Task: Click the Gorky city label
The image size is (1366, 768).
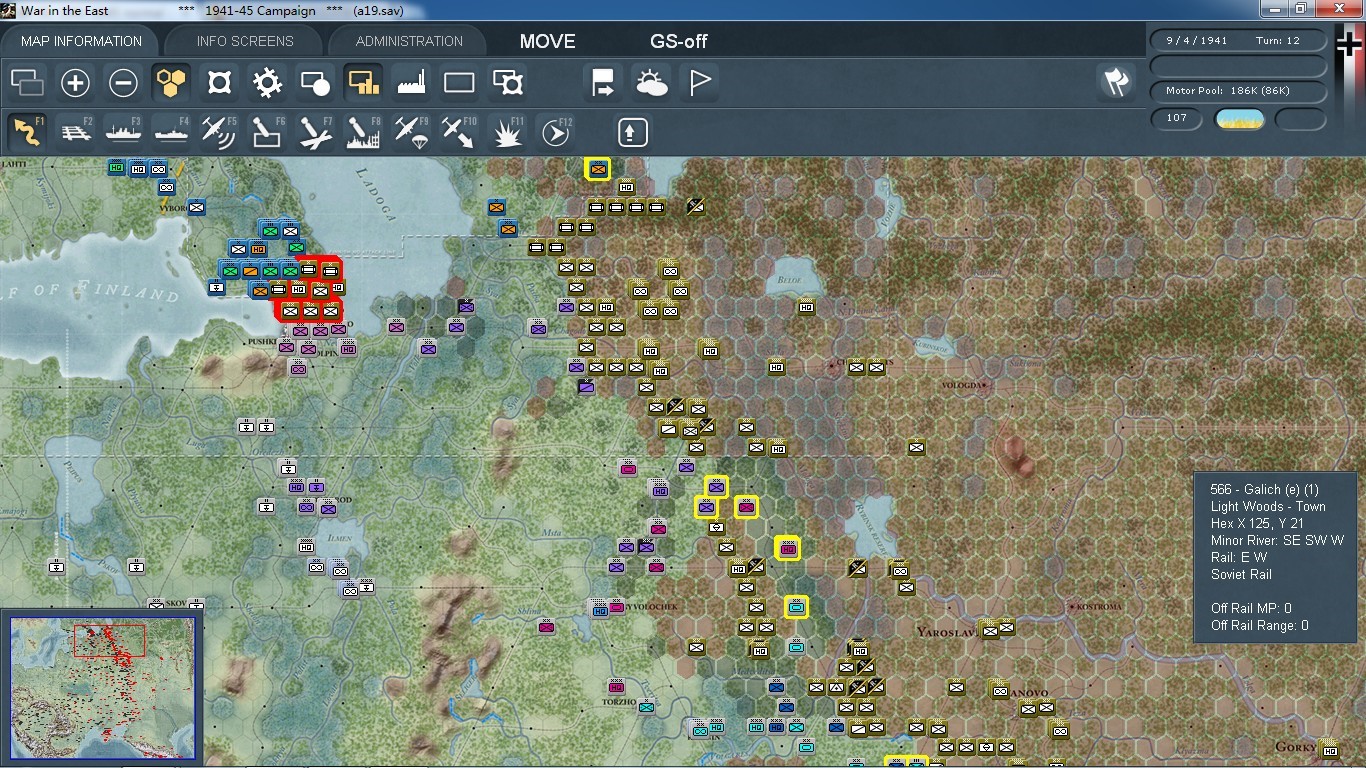Action: (1298, 747)
